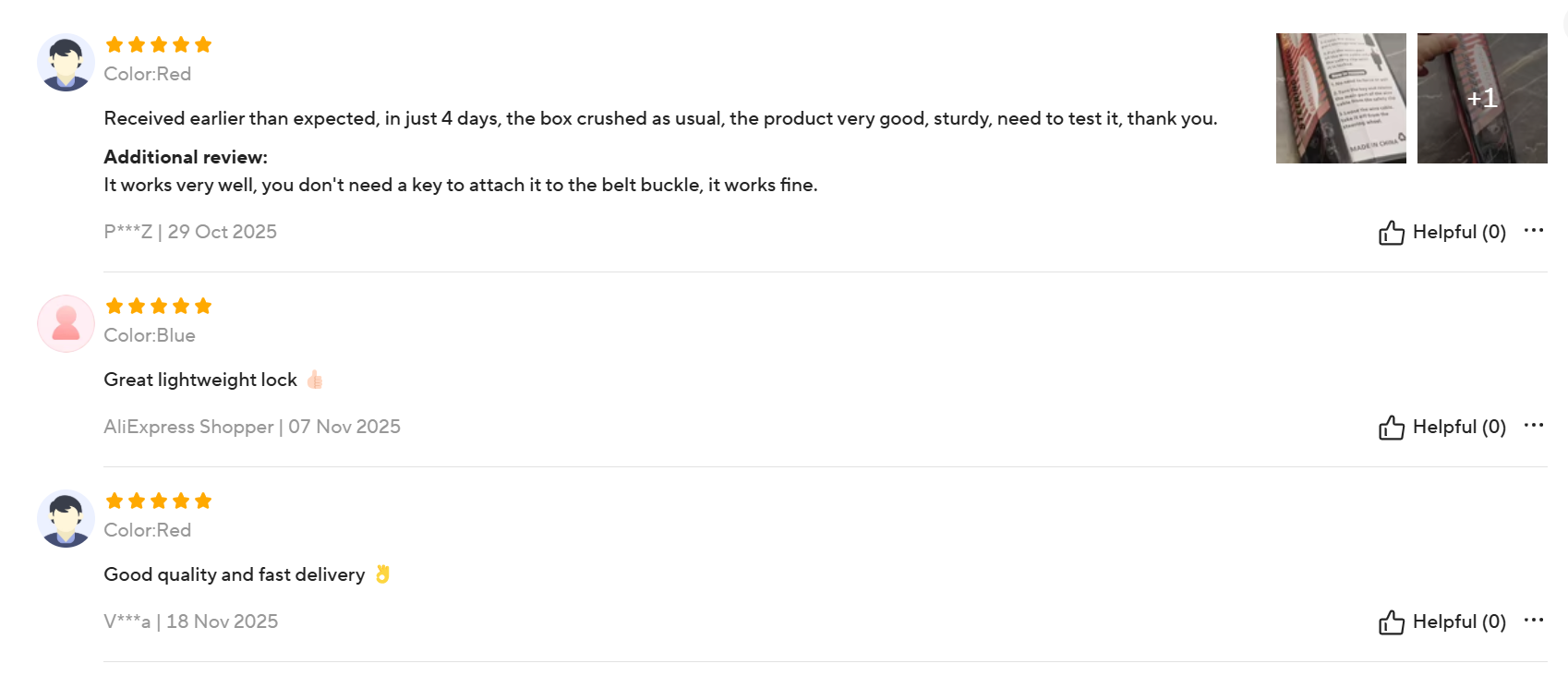The width and height of the screenshot is (1568, 676).
Task: Click thumbs-up icon on AliExpress Shopper review
Action: [1391, 428]
